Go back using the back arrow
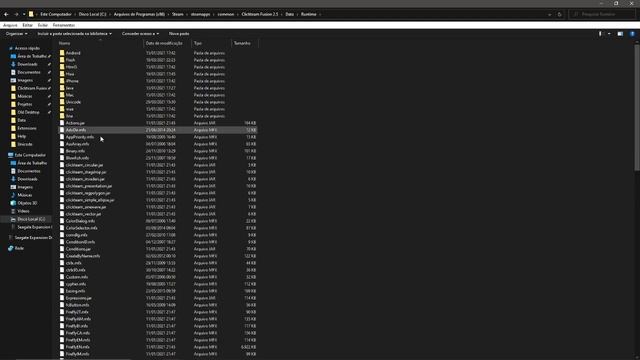Image resolution: width=640 pixels, height=360 pixels. pyautogui.click(x=6, y=14)
